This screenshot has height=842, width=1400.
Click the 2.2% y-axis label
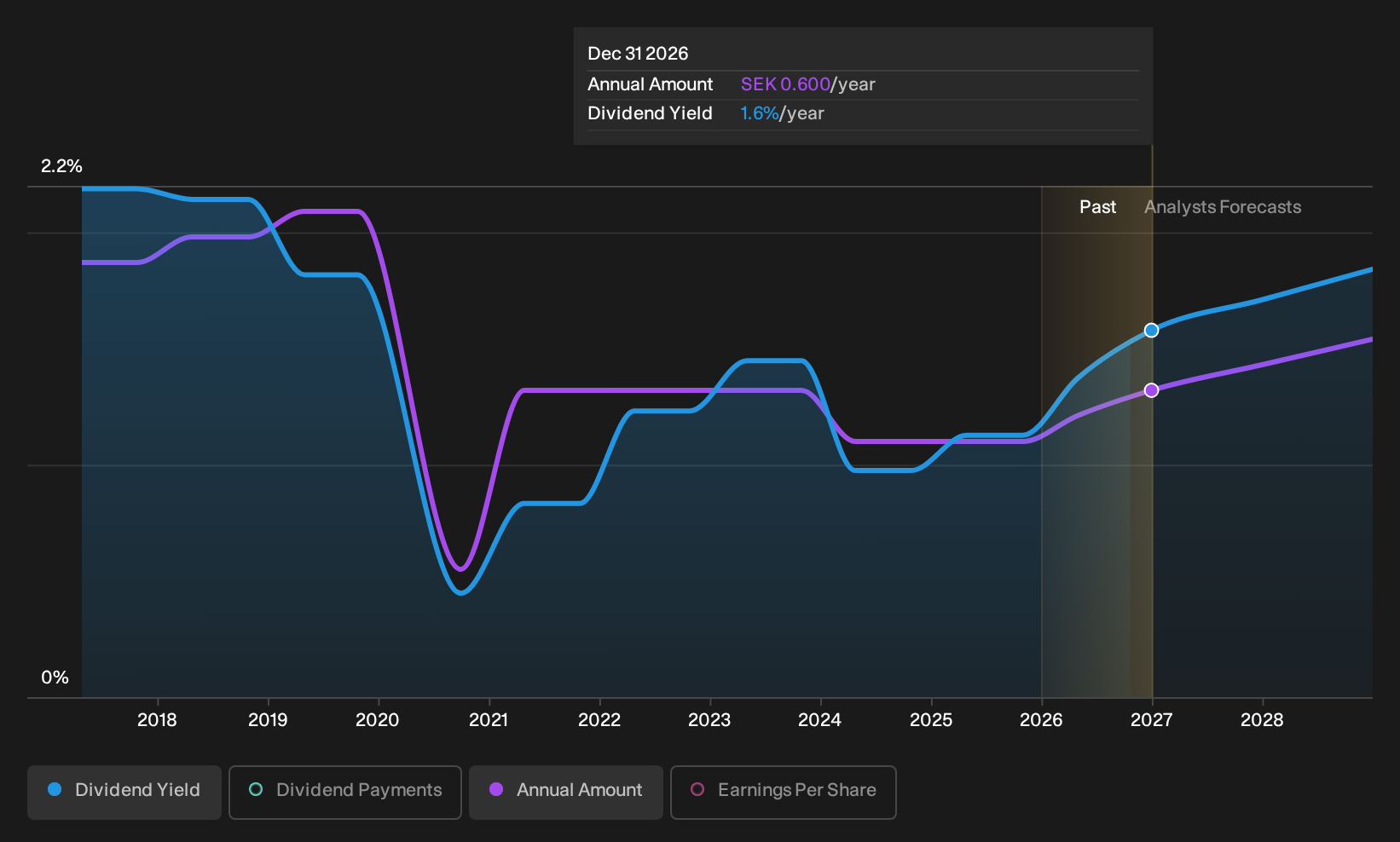61,166
